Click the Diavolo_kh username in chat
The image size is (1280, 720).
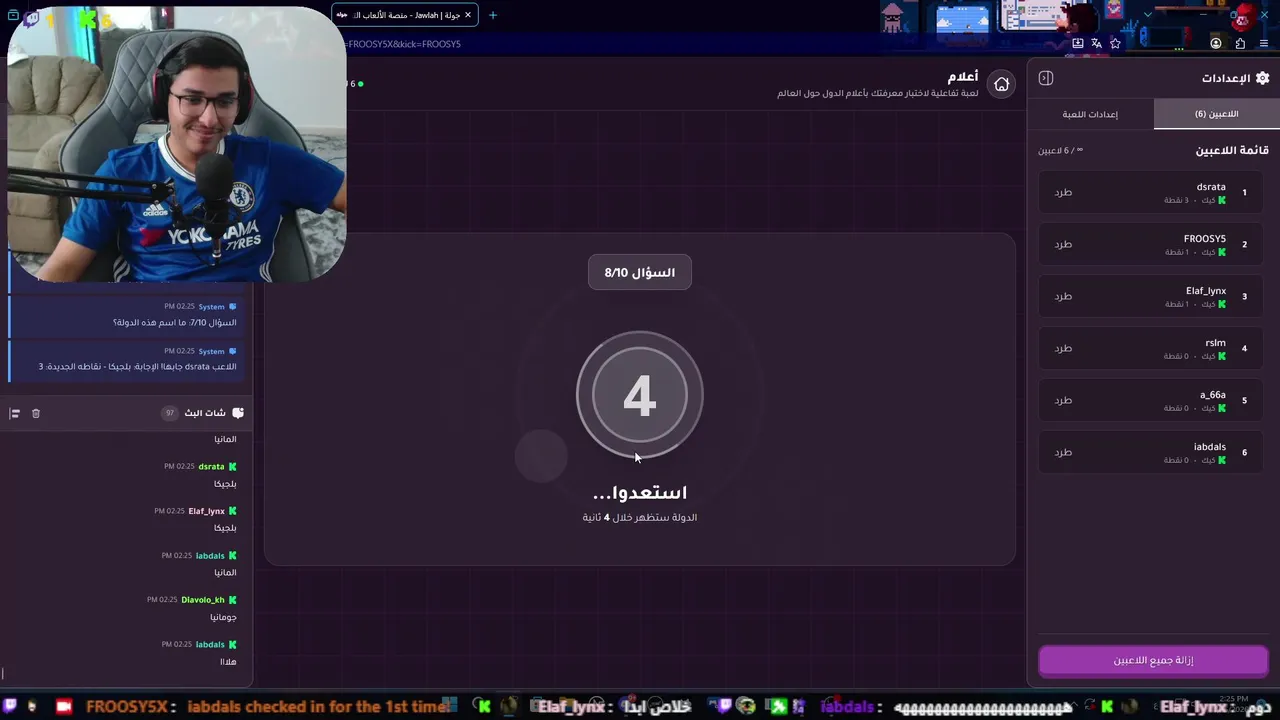click(203, 600)
